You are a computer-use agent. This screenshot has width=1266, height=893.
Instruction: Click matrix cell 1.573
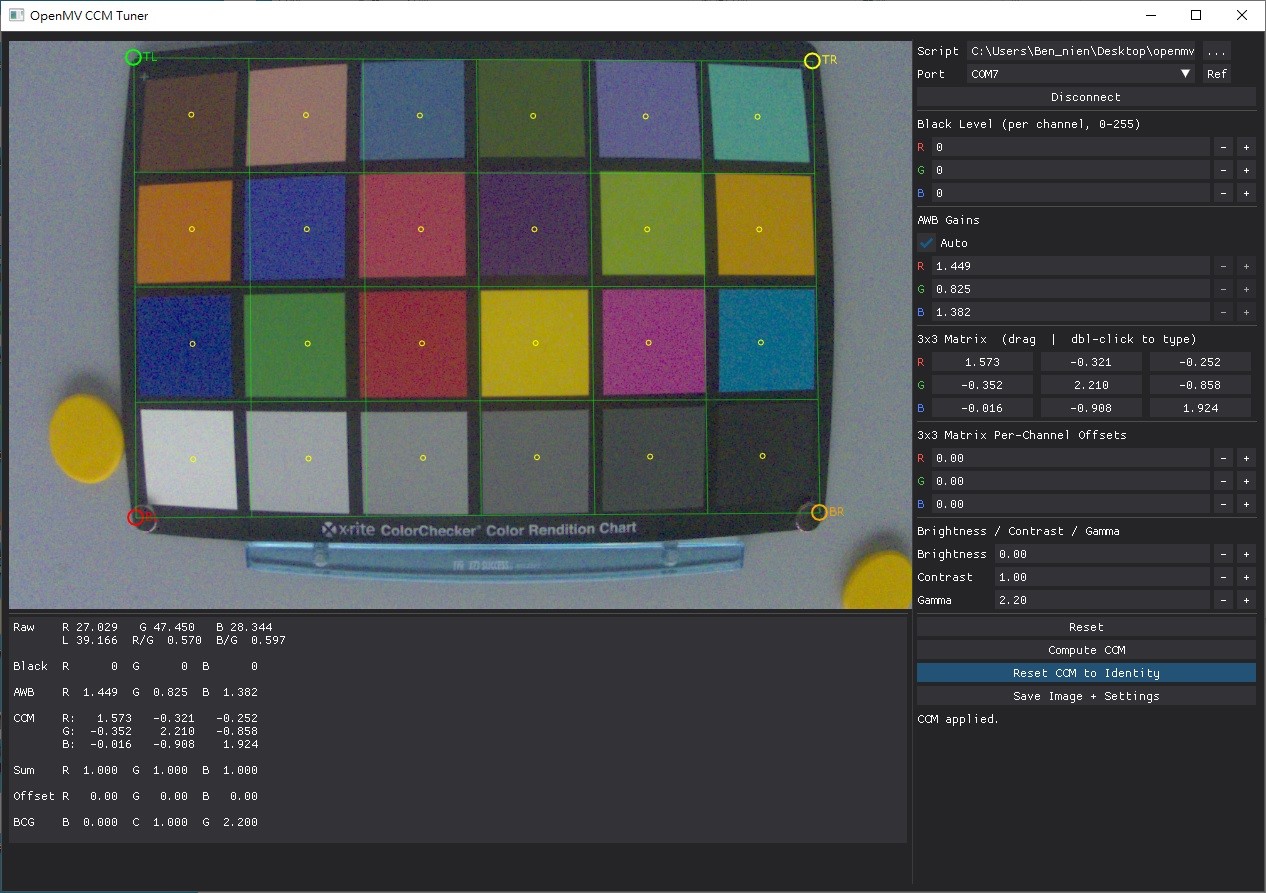(x=982, y=362)
